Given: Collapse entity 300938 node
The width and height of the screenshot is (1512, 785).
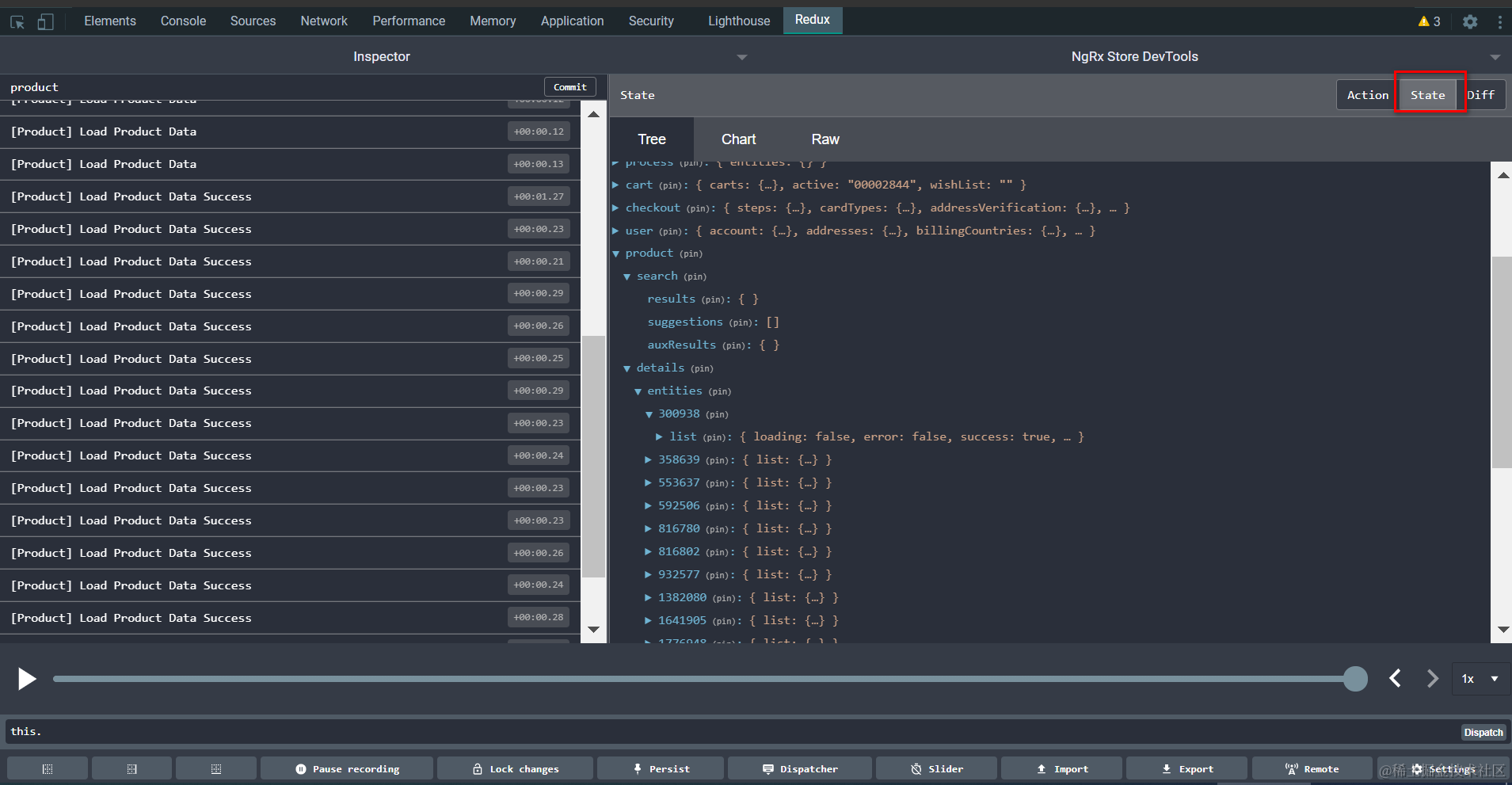Looking at the screenshot, I should coord(649,414).
